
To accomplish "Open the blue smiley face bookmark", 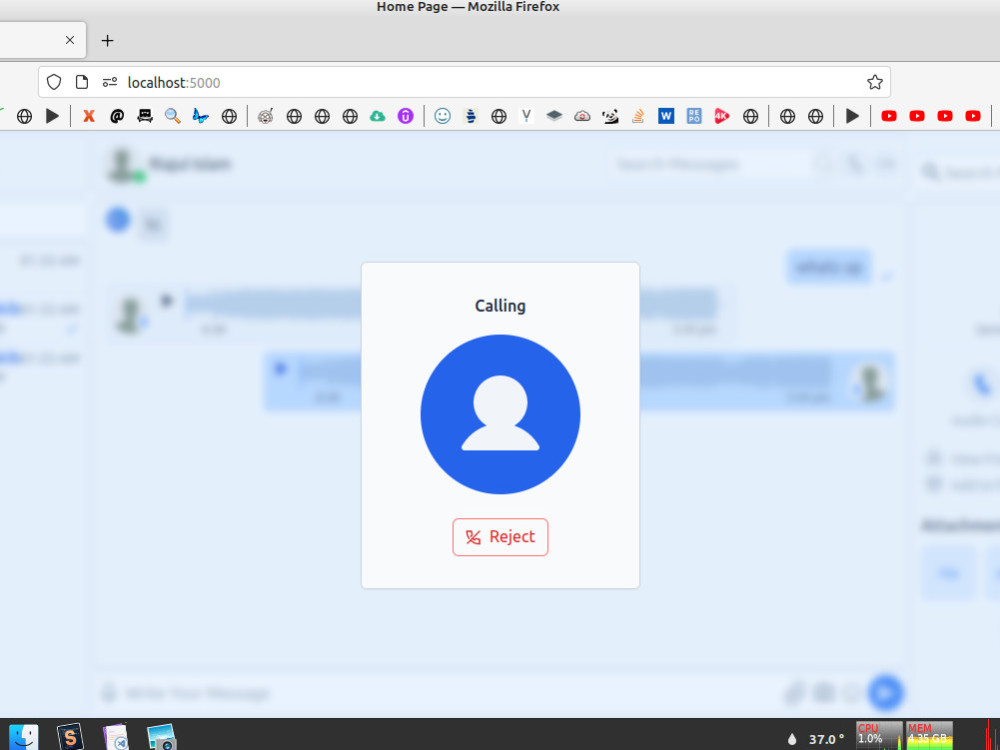I will tap(443, 116).
